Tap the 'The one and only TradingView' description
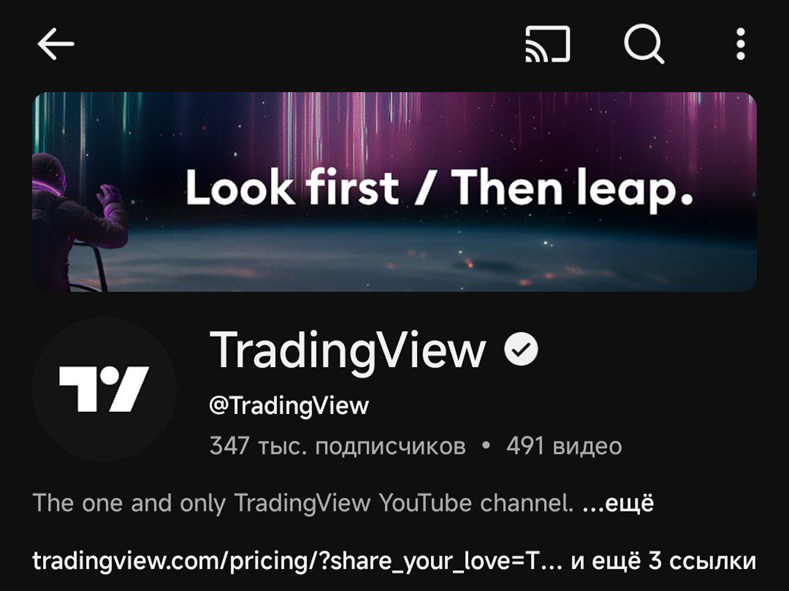Image resolution: width=789 pixels, height=591 pixels. point(202,503)
